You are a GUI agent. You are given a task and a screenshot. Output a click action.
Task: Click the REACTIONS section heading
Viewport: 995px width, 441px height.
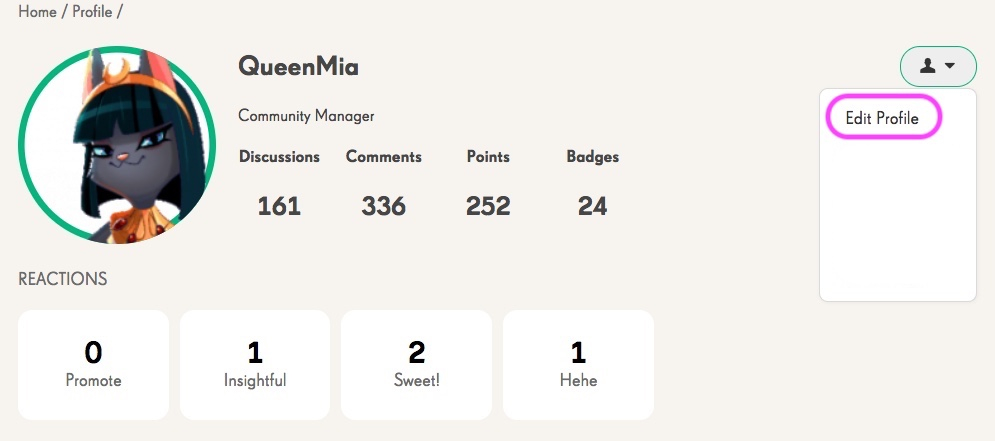[63, 279]
